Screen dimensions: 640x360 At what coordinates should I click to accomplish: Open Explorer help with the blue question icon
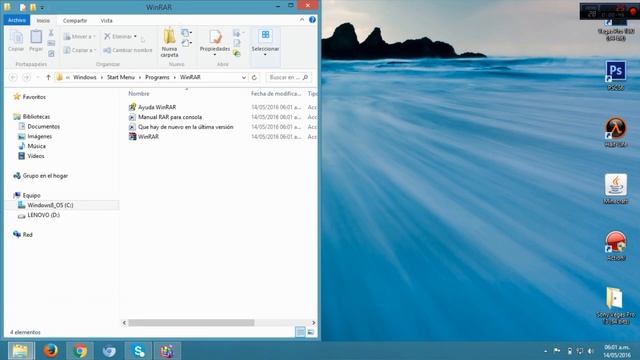(312, 20)
